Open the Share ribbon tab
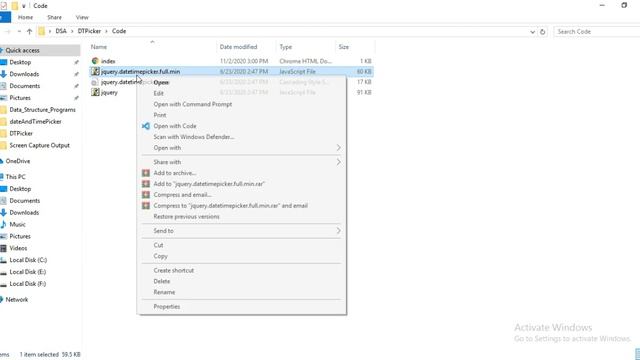This screenshot has height=360, width=640. (54, 17)
